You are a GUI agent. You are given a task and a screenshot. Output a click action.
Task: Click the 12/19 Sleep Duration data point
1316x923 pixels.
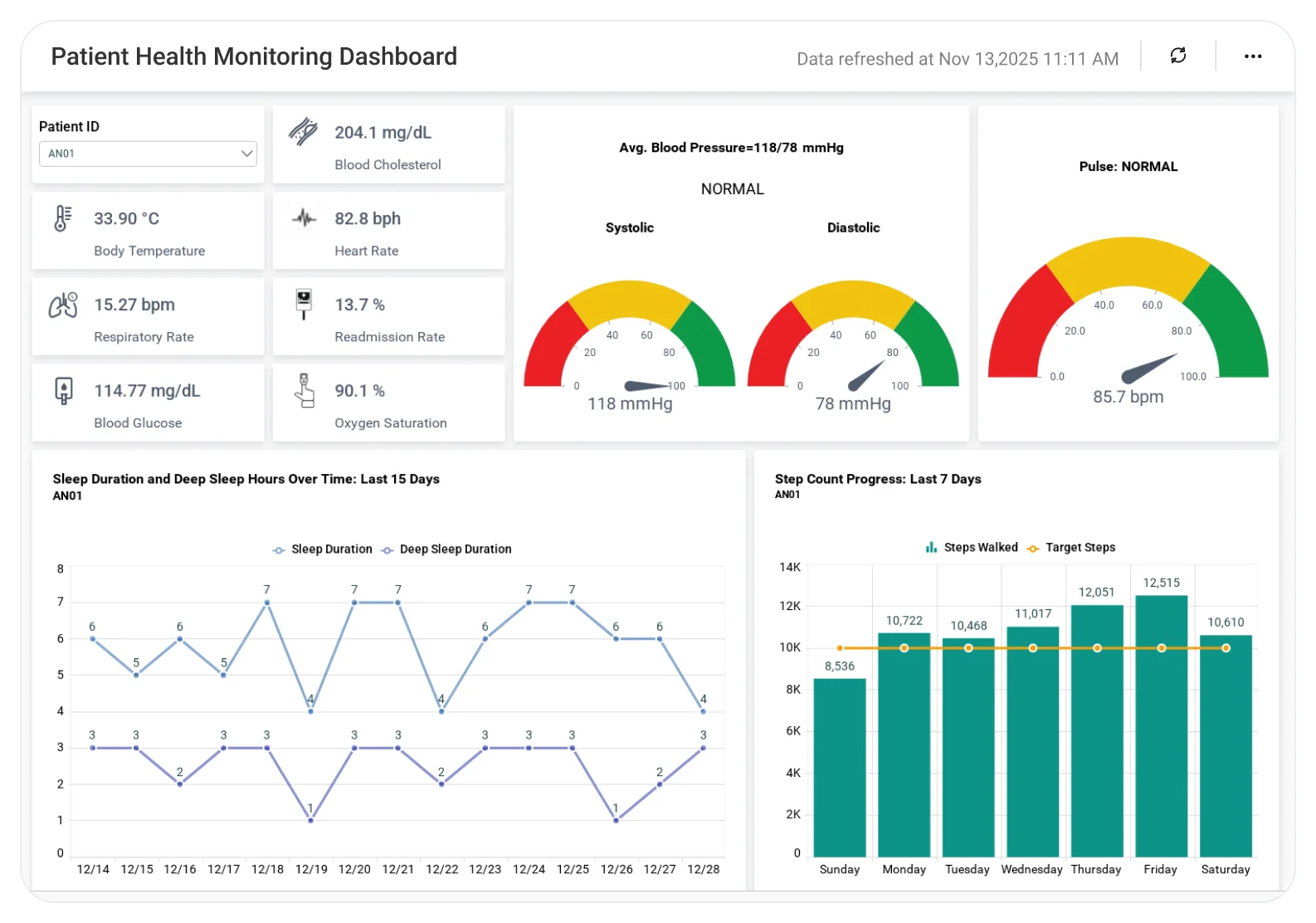pos(311,711)
